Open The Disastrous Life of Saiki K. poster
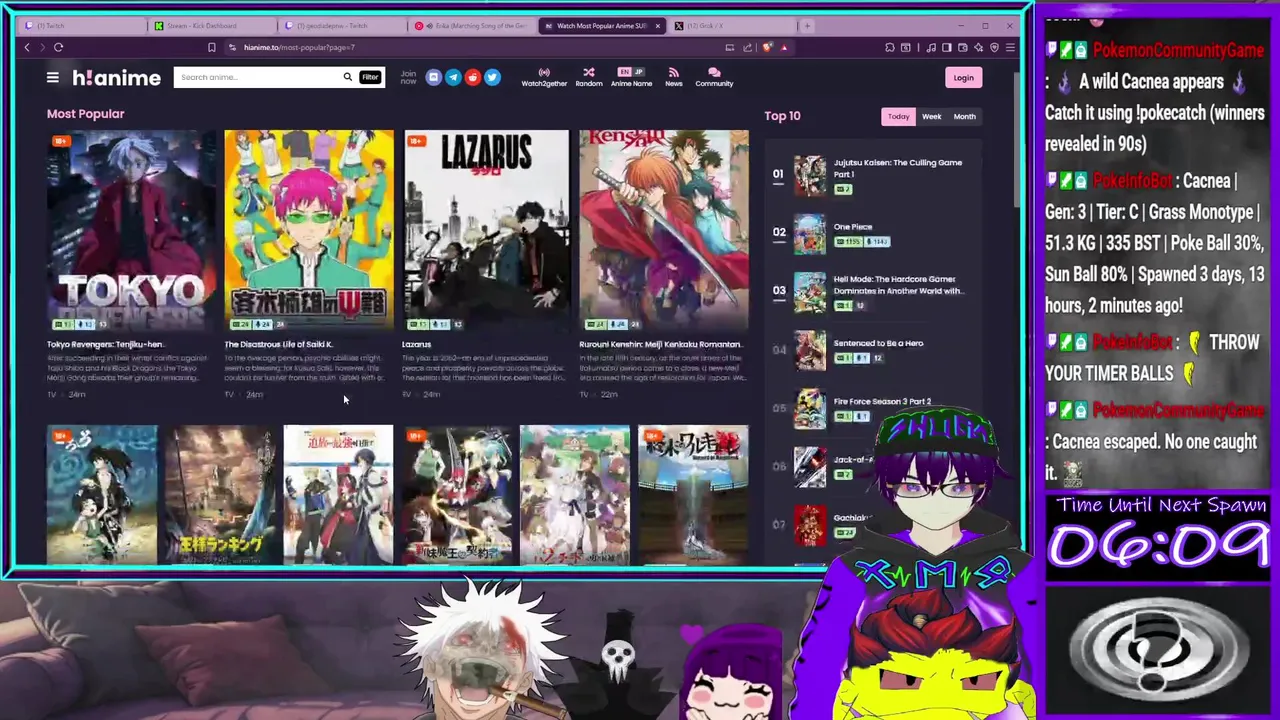The width and height of the screenshot is (1280, 720). tap(309, 230)
